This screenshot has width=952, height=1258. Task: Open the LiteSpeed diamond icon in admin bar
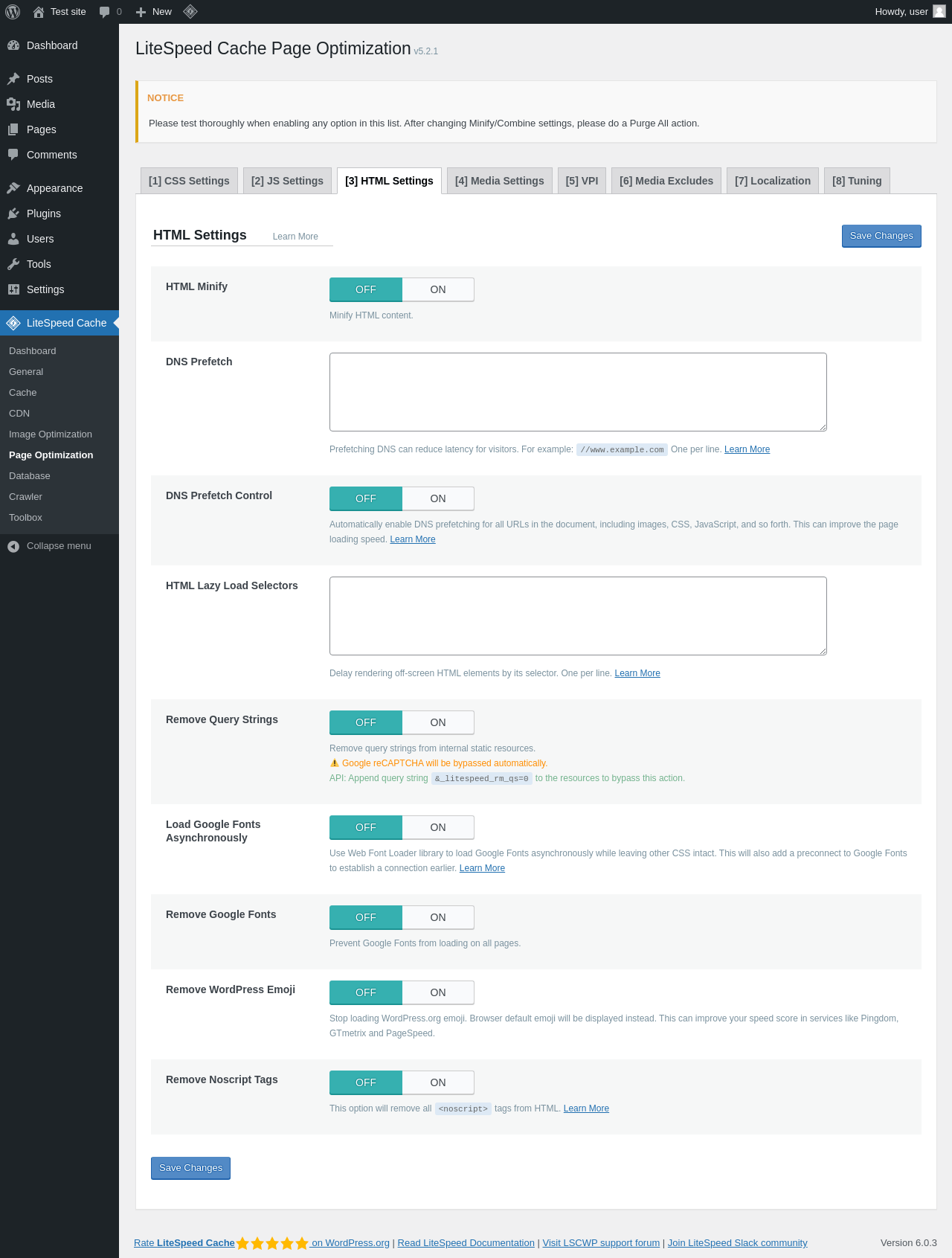click(190, 12)
